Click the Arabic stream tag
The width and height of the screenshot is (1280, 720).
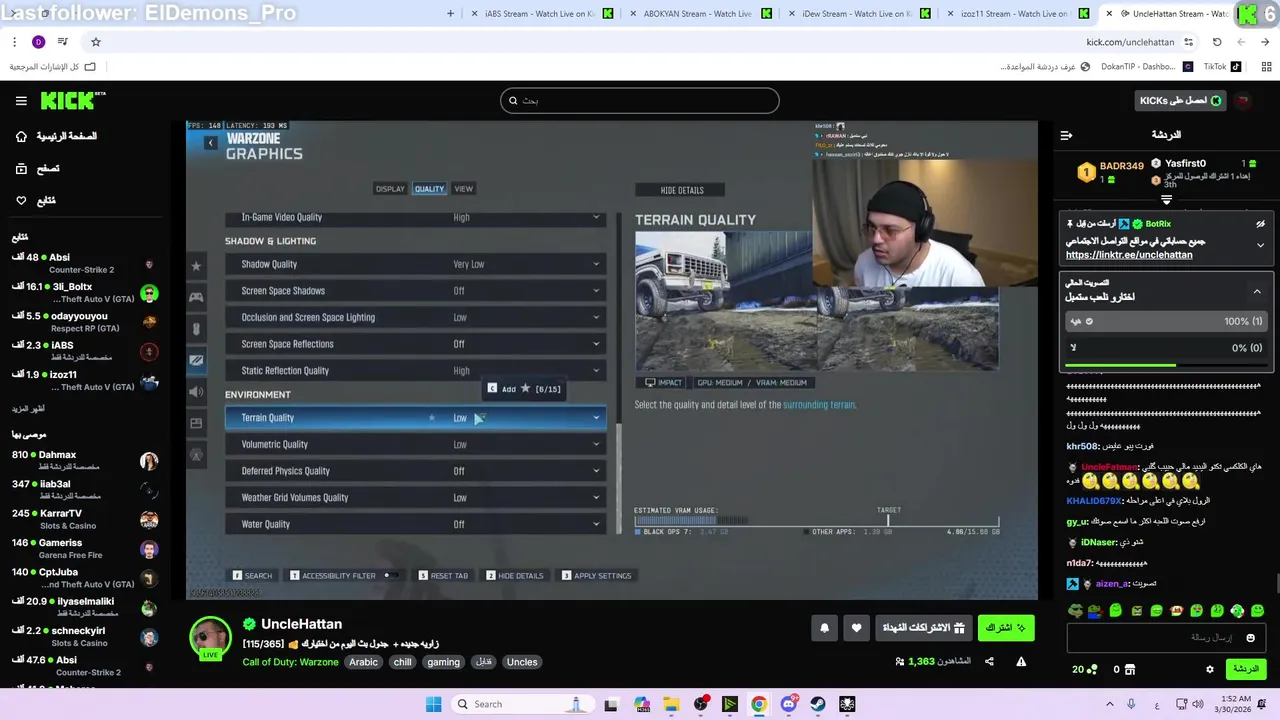tap(363, 662)
